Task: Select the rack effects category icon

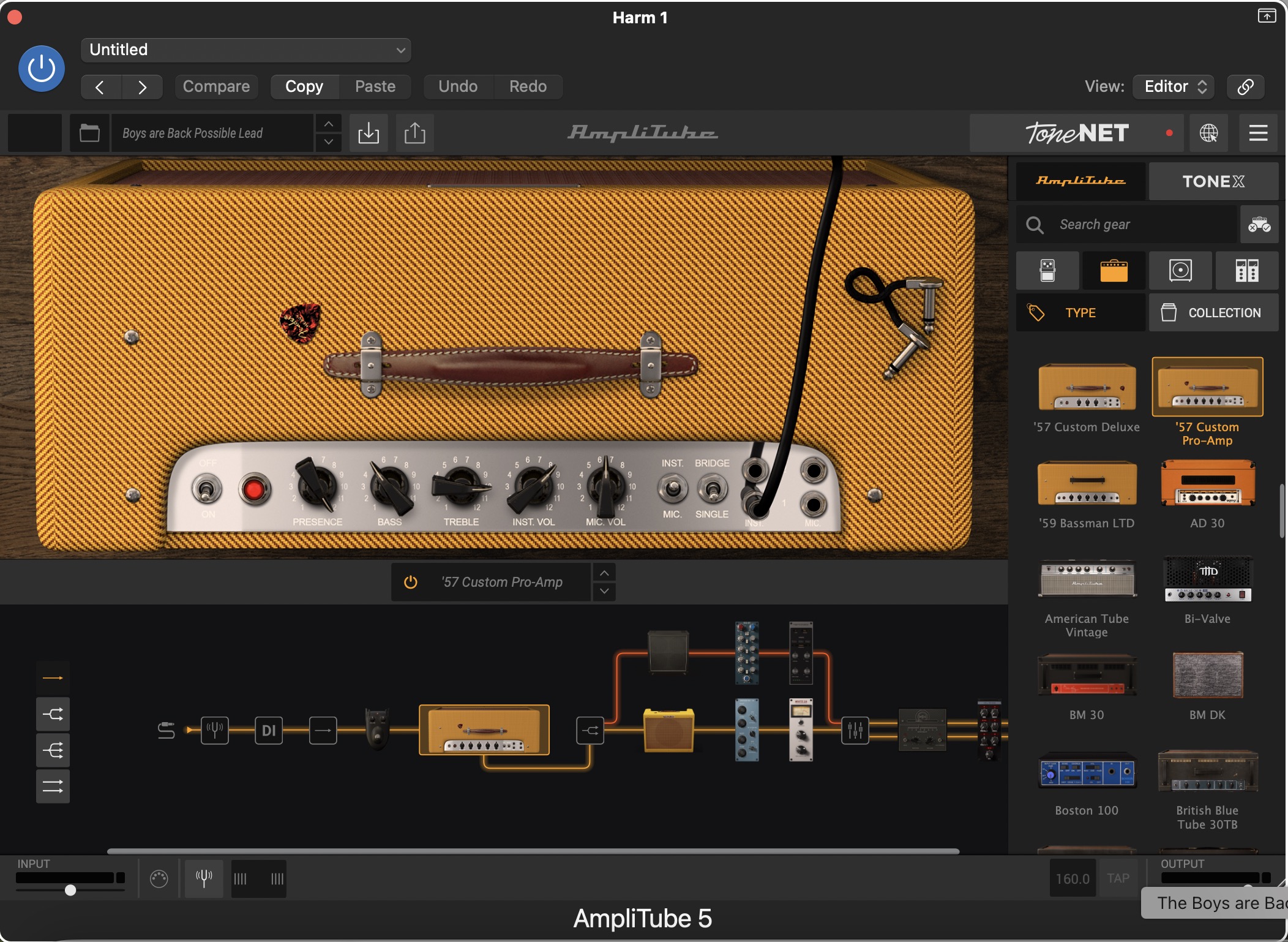Action: click(x=1246, y=270)
